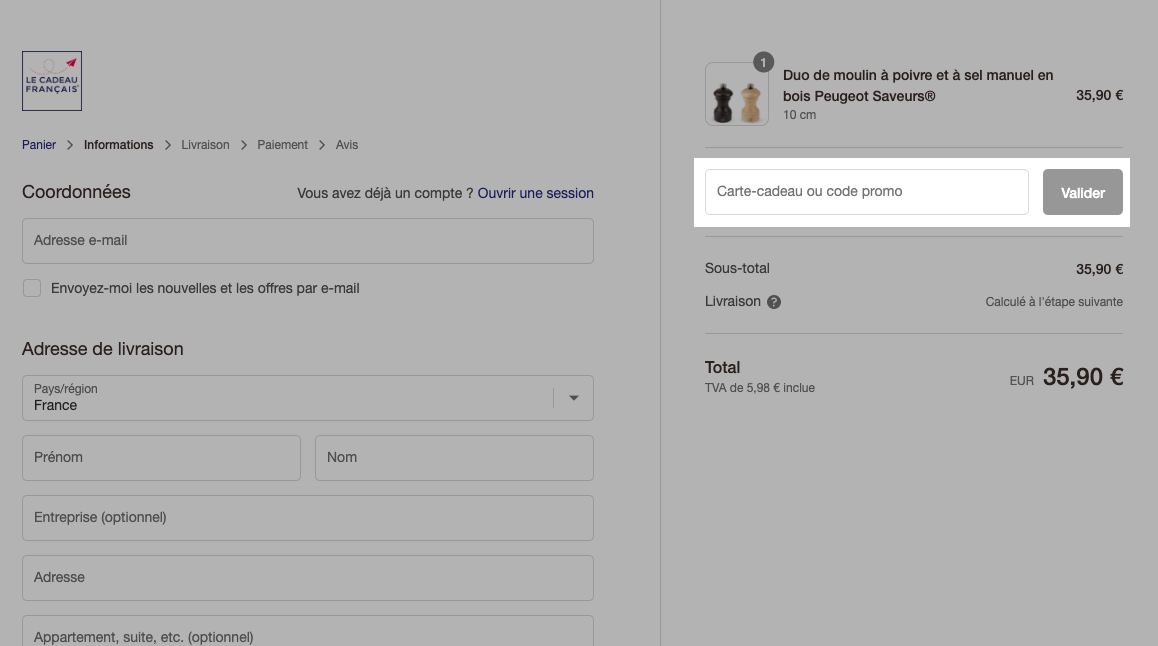
Task: Focus the Nom input field
Action: [x=454, y=458]
